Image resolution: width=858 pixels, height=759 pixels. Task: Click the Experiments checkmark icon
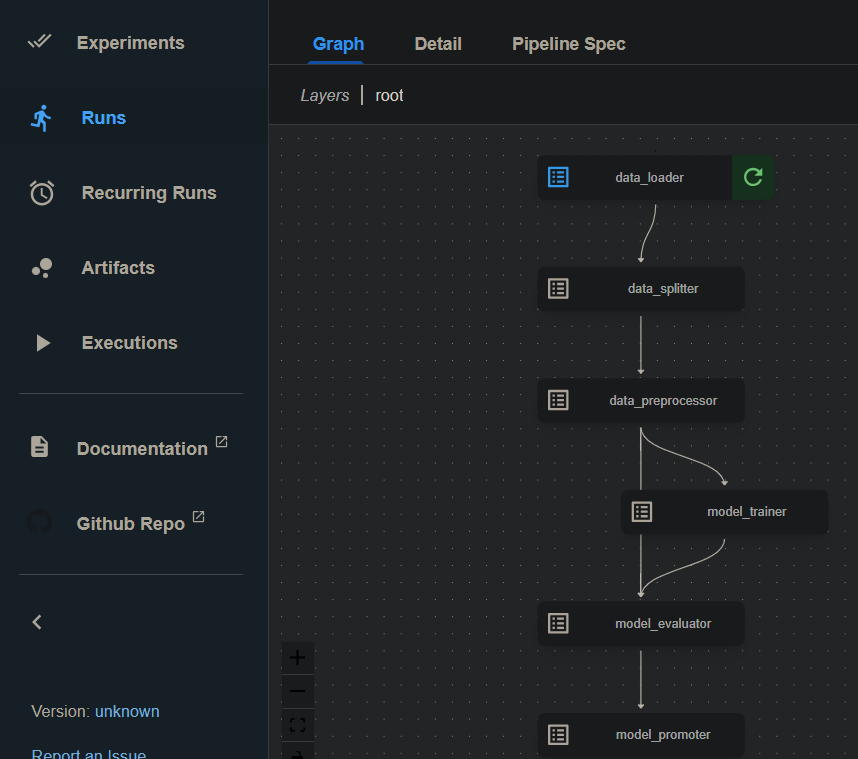click(x=40, y=42)
